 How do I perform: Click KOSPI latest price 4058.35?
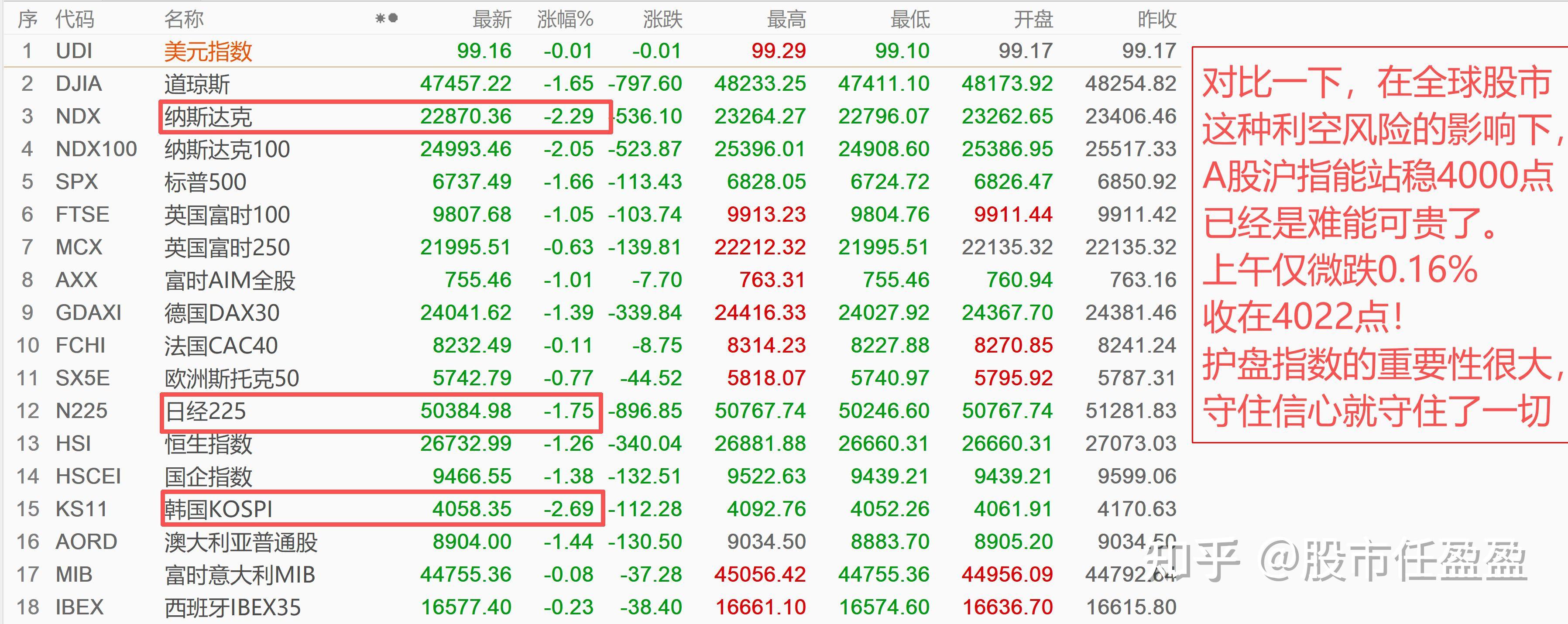coord(472,510)
